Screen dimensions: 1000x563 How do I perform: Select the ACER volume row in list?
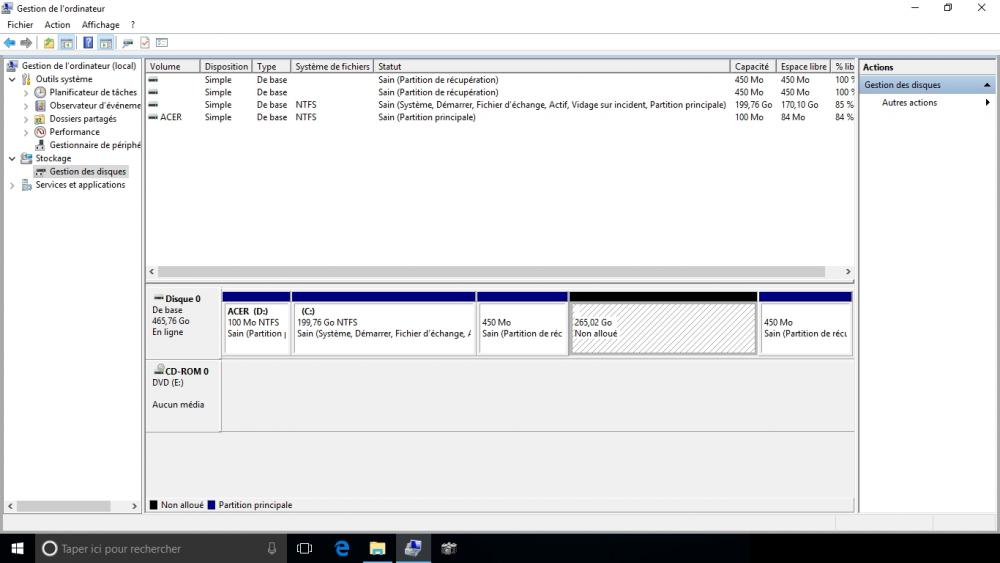[501, 117]
